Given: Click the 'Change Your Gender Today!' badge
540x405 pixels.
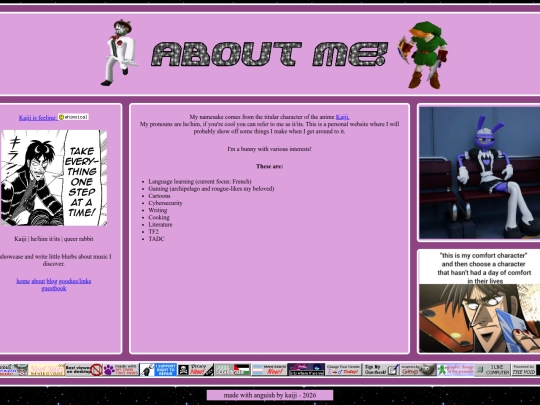Looking at the screenshot, I should [x=343, y=370].
